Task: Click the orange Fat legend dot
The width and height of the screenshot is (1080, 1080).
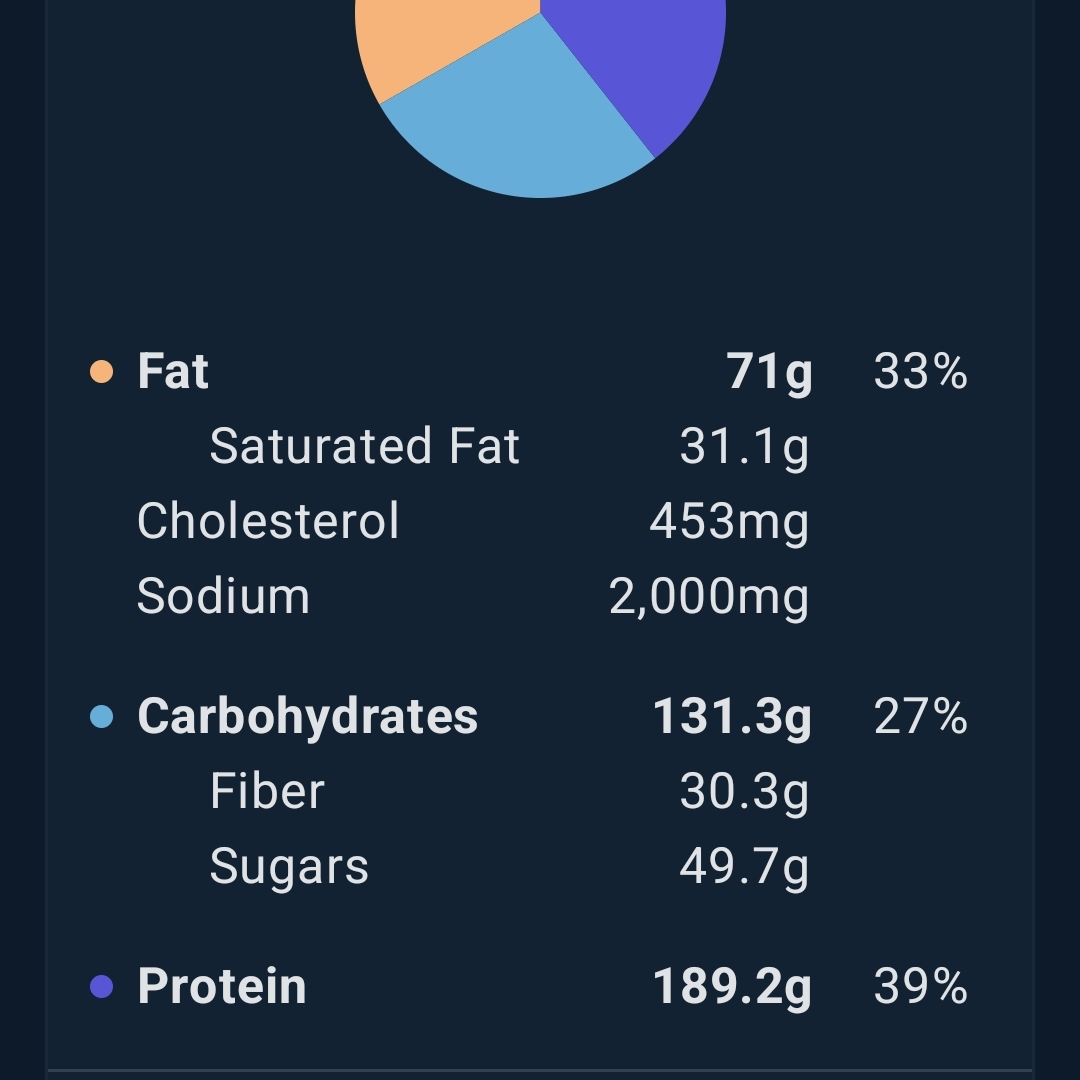Action: click(x=101, y=372)
